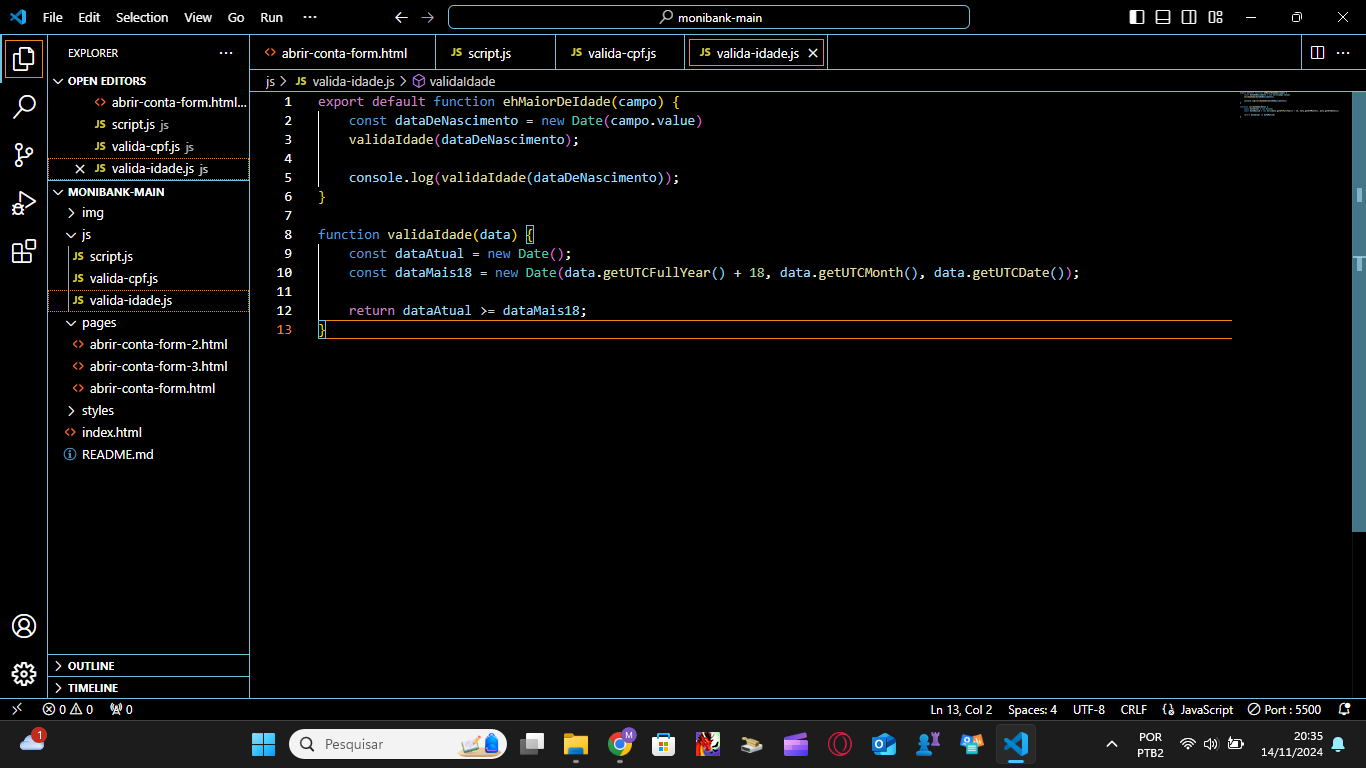1366x768 pixels.
Task: Open the Customize Layout icon
Action: [1215, 17]
